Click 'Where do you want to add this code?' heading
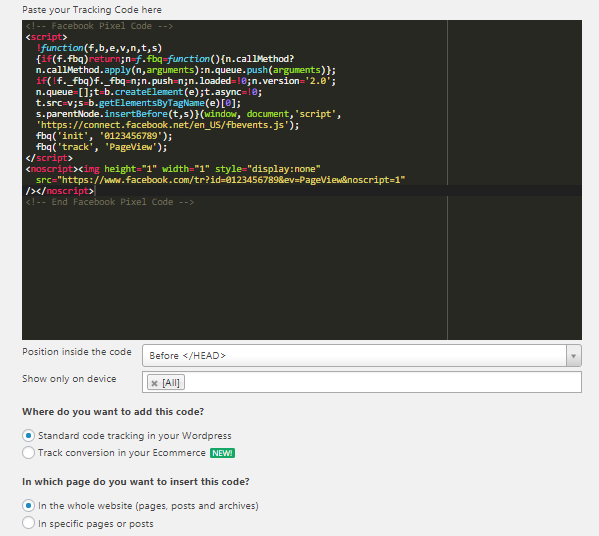The image size is (599, 536). pos(113,412)
